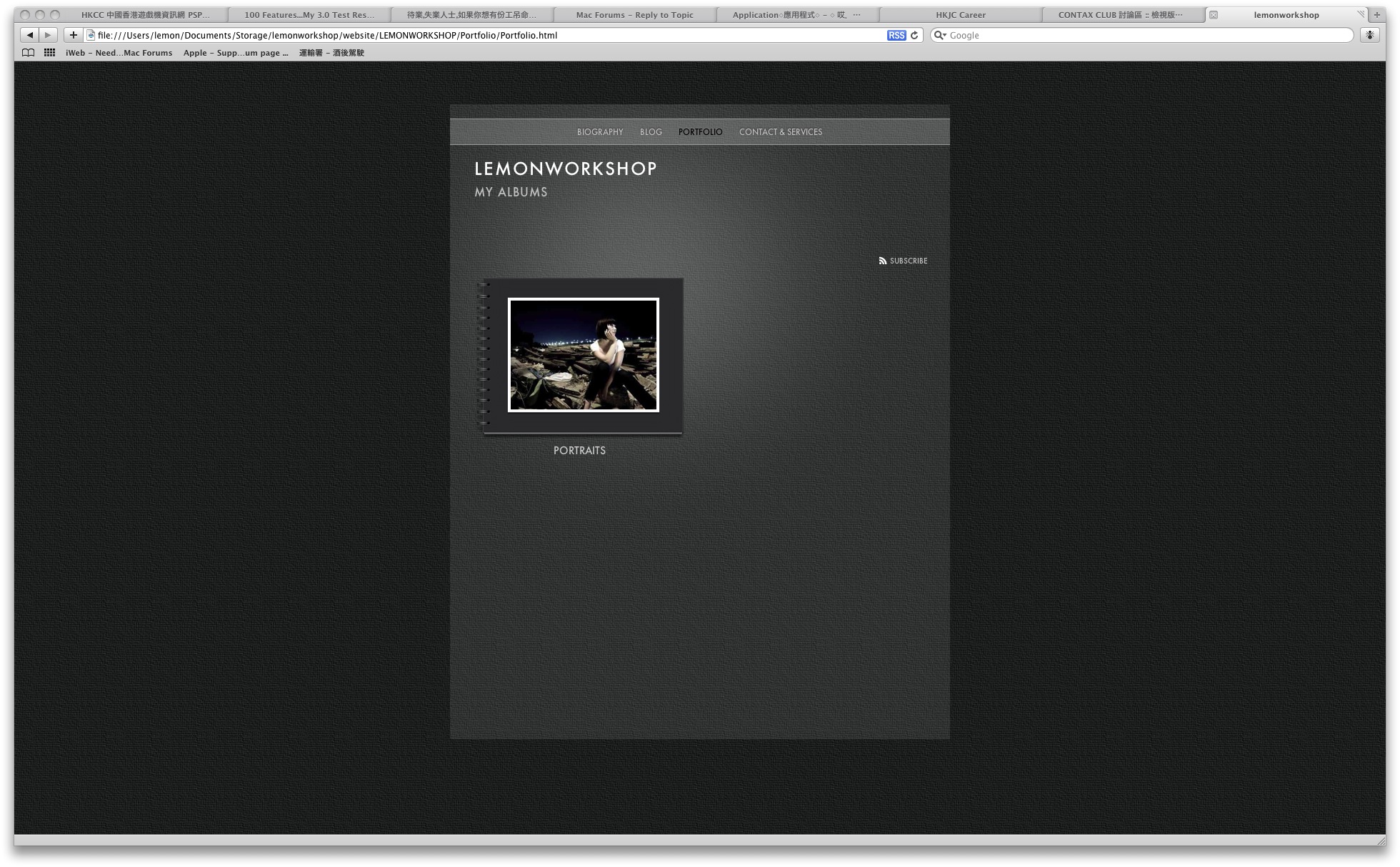Open the Blog navigation link

tap(651, 132)
